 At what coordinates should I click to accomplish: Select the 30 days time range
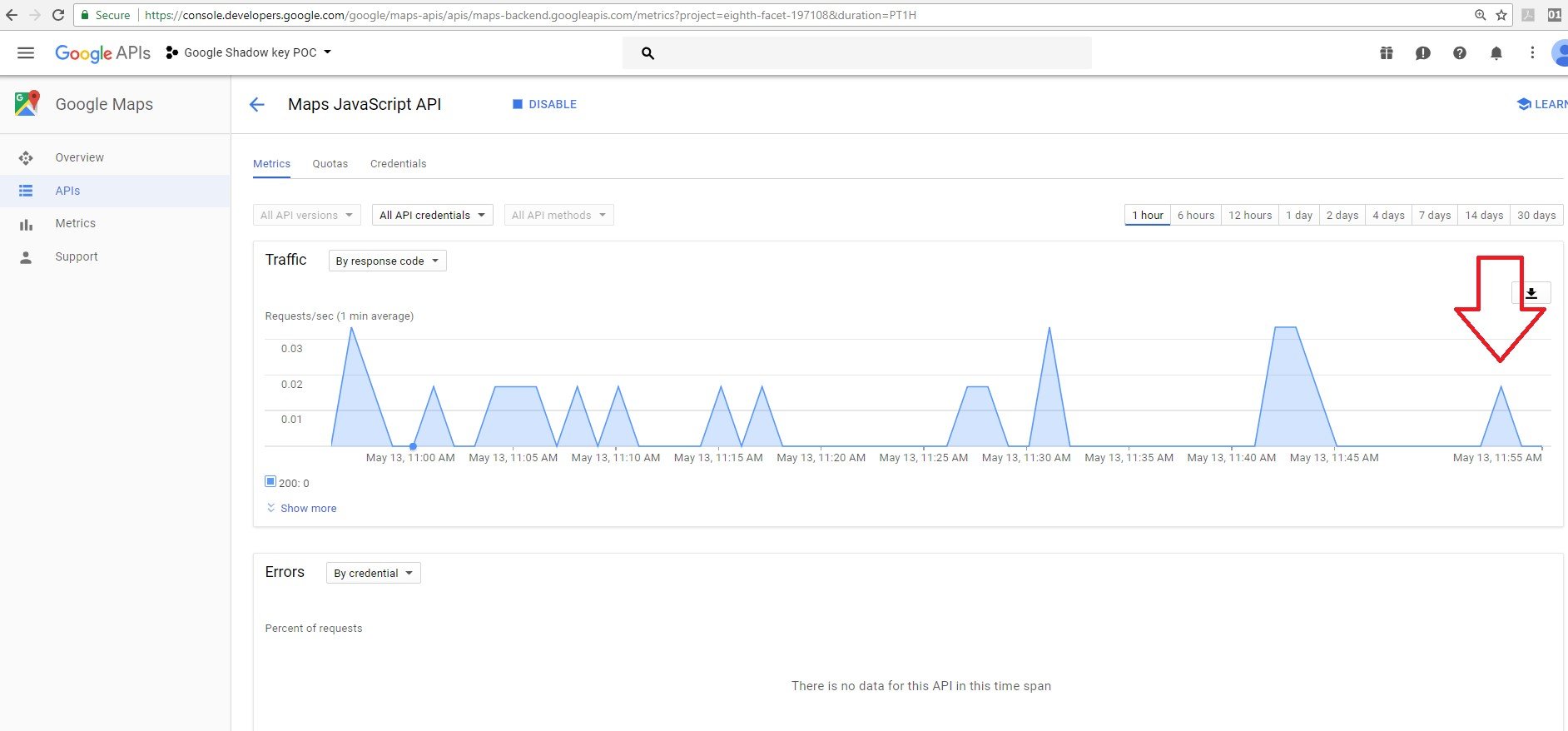[1536, 215]
